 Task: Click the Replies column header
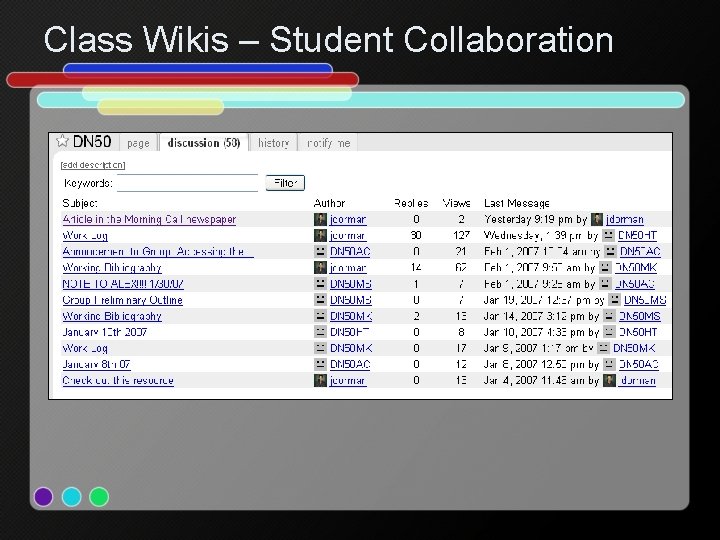coord(411,203)
